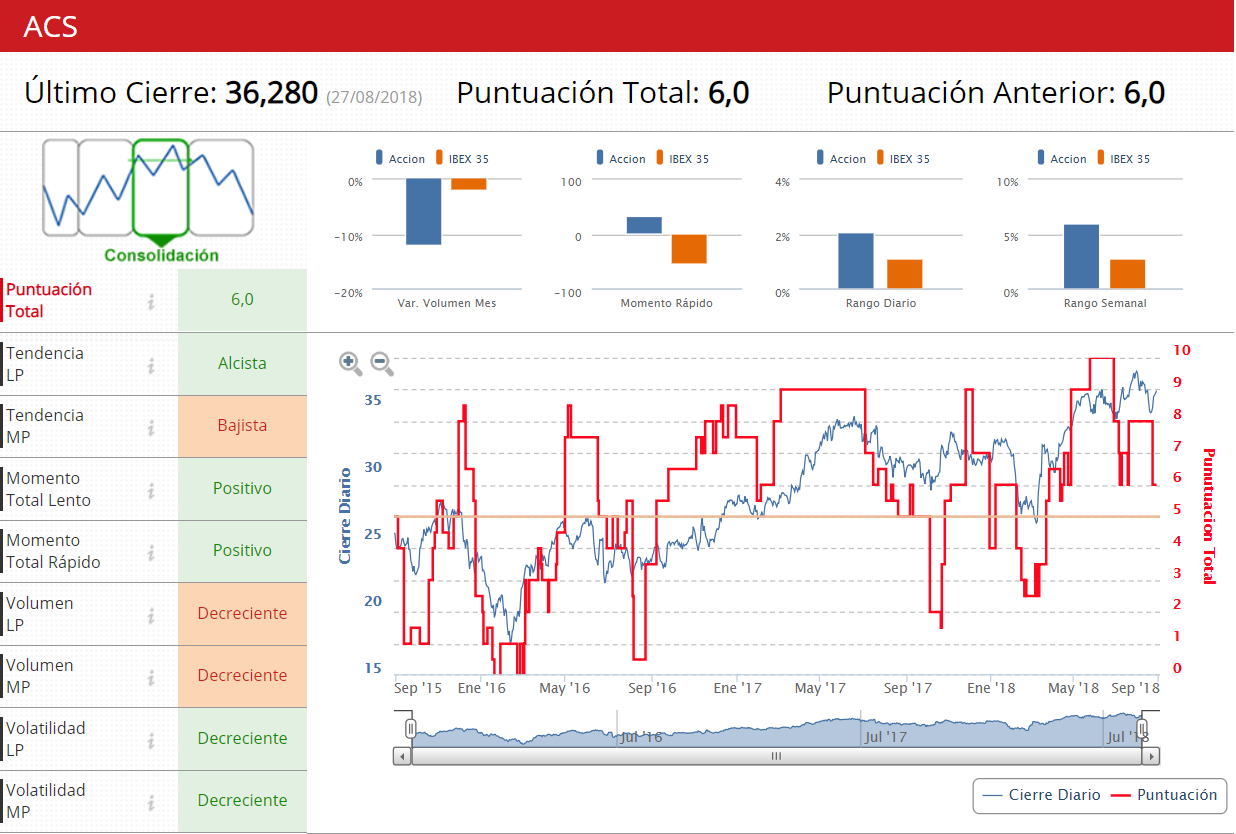Click the green 6,0 score cell

tap(242, 300)
